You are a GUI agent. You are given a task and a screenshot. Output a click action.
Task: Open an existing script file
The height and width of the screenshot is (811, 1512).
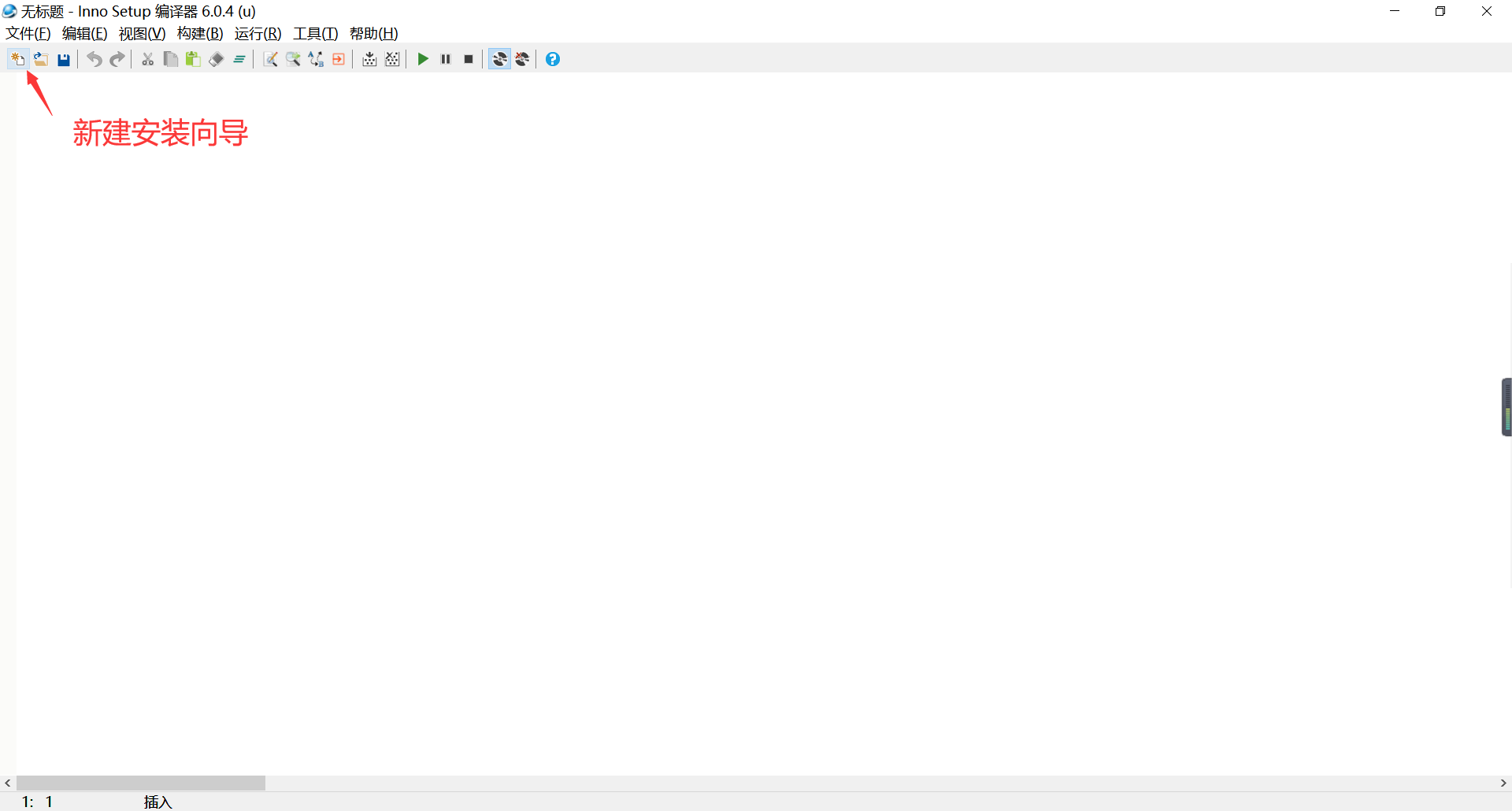[41, 59]
